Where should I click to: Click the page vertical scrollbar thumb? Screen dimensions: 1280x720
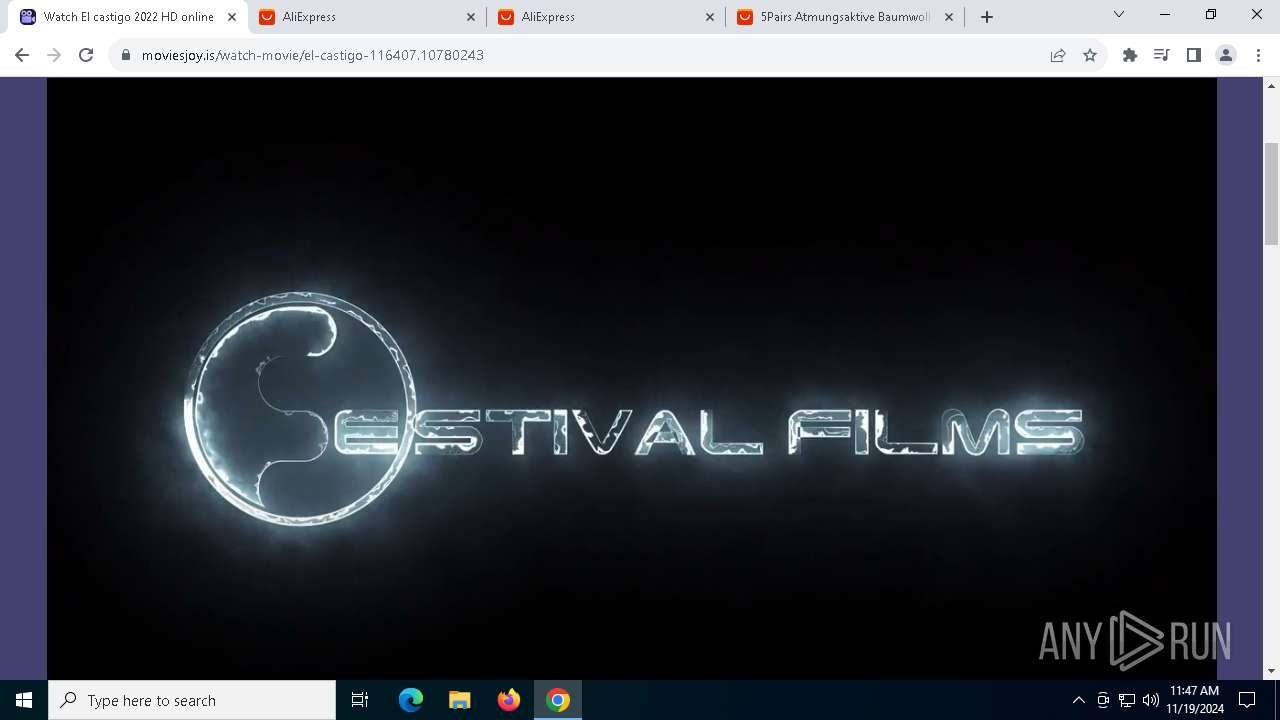coord(1272,193)
